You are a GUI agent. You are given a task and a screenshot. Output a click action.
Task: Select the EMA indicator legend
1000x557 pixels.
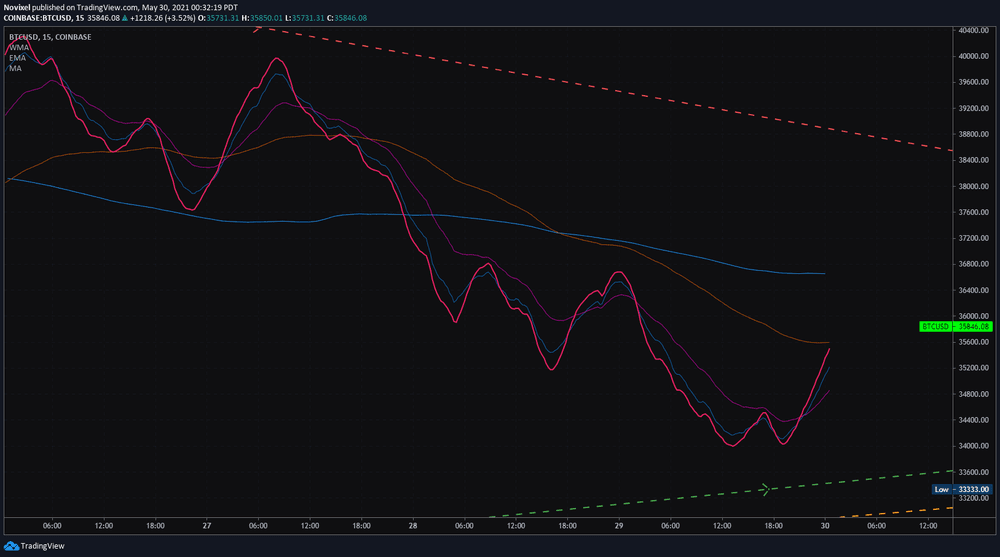(18, 58)
